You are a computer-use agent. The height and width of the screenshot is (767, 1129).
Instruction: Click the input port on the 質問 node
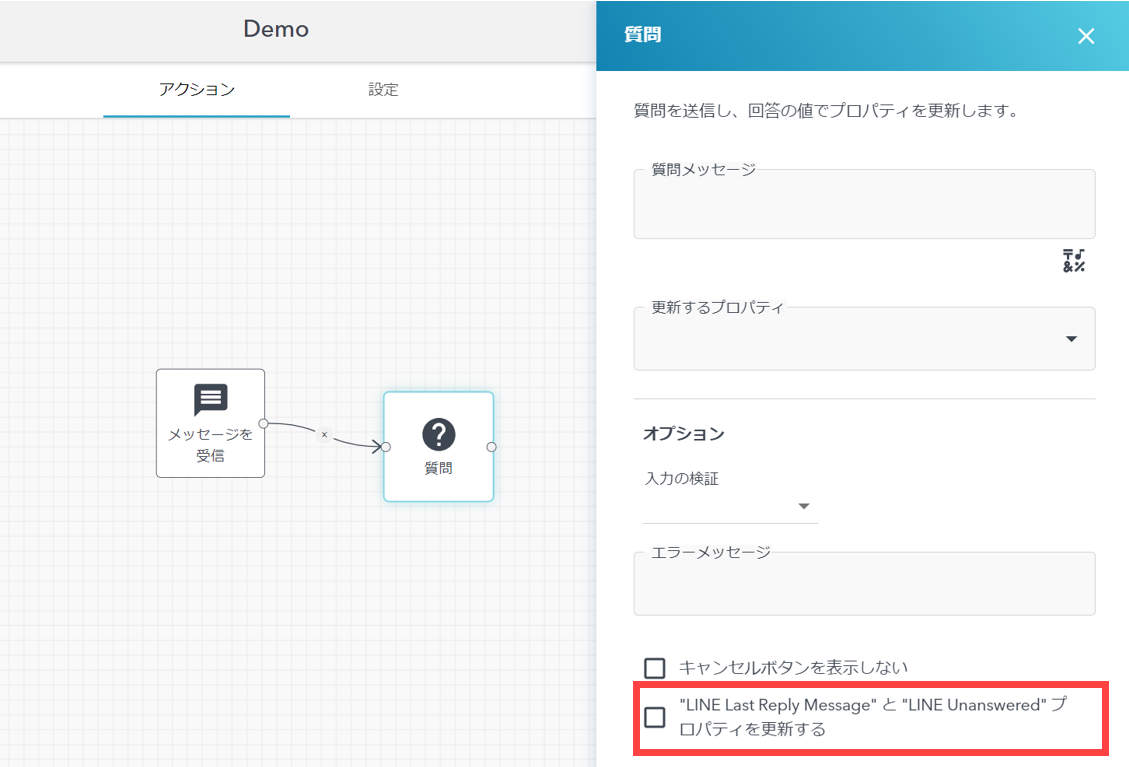(x=386, y=447)
